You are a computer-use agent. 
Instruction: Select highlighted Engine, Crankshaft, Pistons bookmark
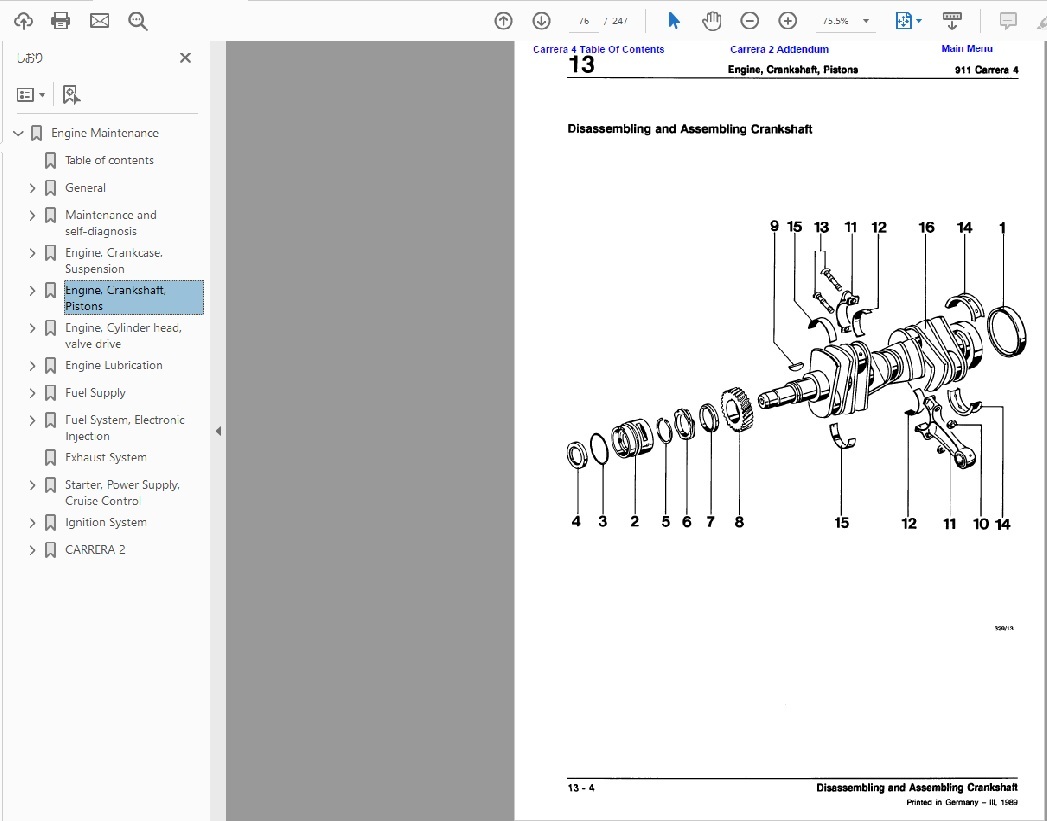coord(134,298)
